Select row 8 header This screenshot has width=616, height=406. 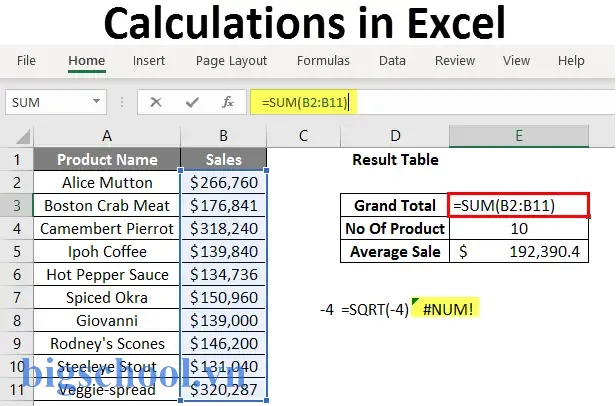point(16,320)
